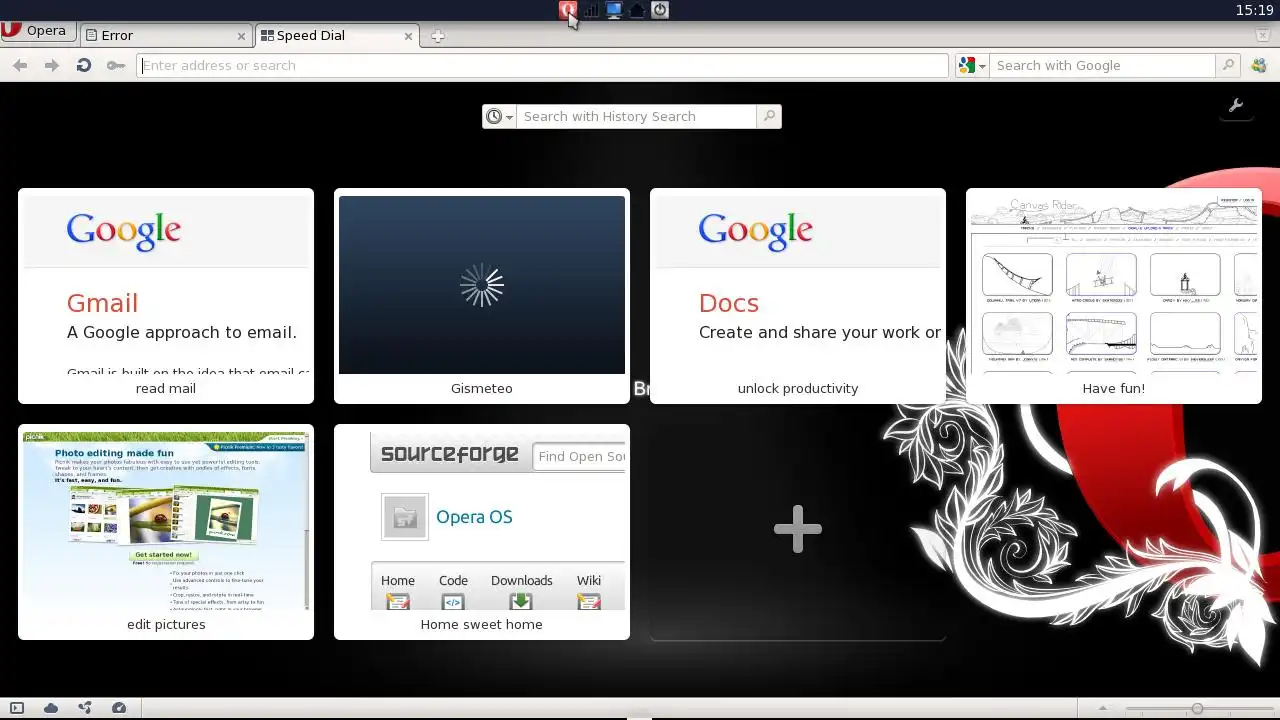Viewport: 1280px width, 720px height.
Task: Open Opera Unite status bar icon
Action: tap(85, 708)
